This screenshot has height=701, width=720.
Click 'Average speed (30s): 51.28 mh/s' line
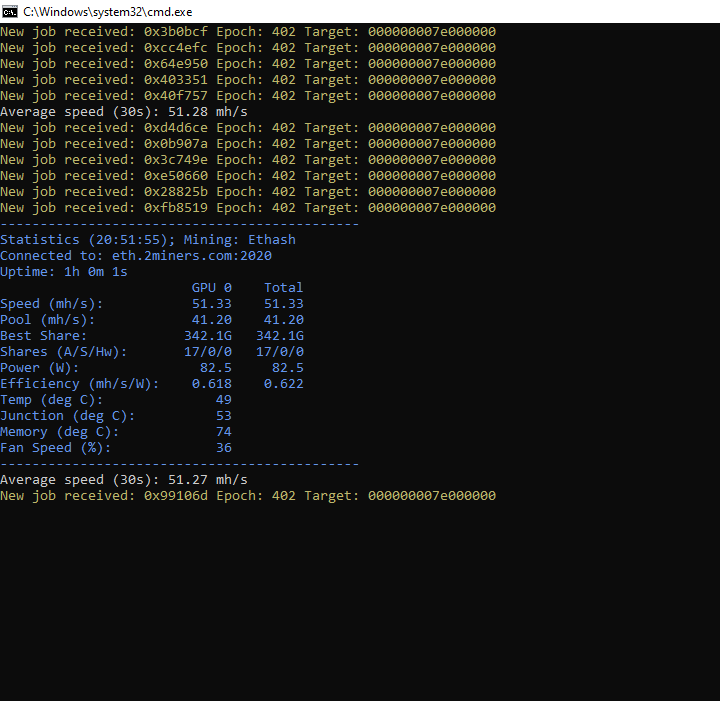point(124,112)
